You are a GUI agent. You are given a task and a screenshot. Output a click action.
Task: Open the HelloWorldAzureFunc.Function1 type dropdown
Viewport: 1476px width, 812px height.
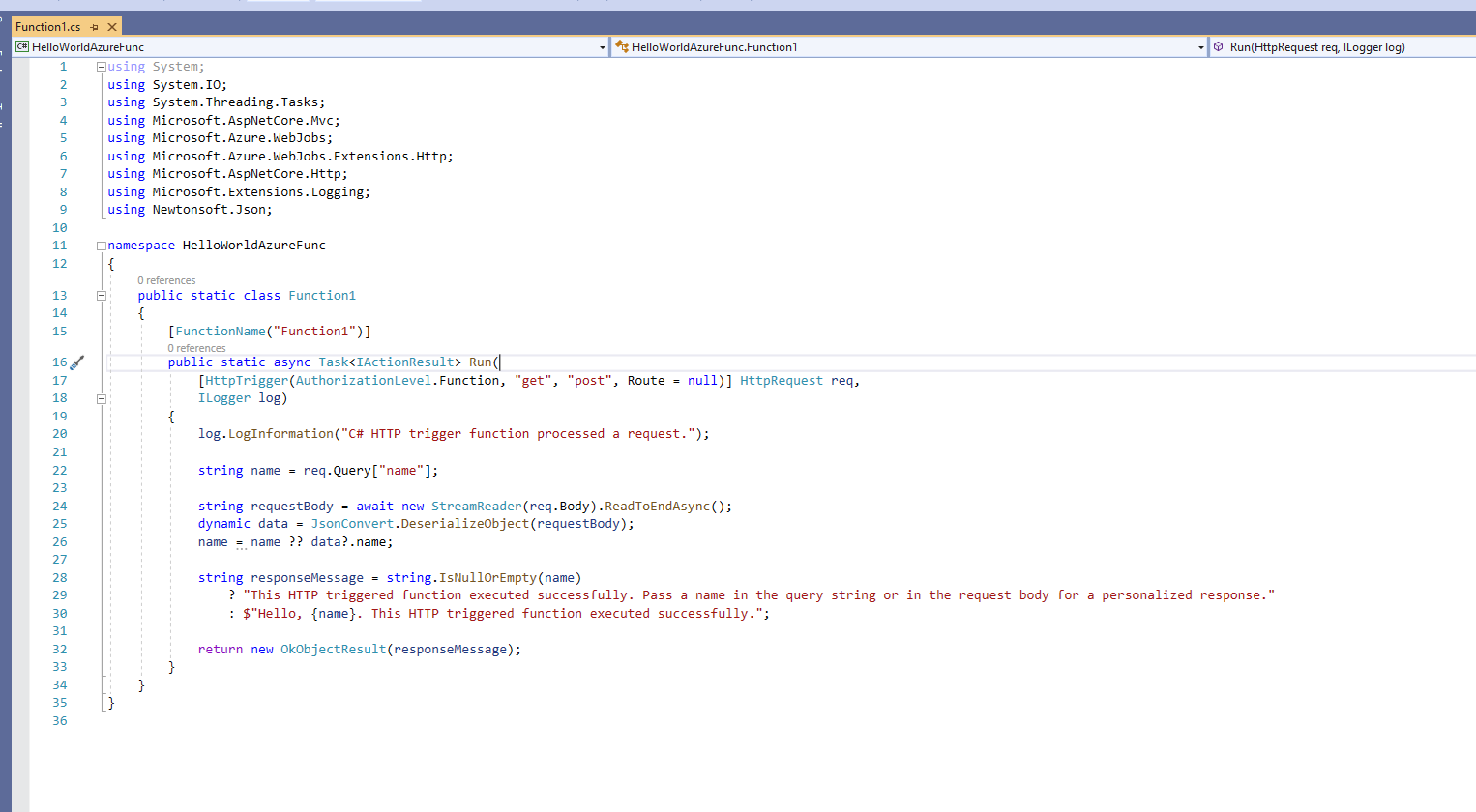(1201, 47)
